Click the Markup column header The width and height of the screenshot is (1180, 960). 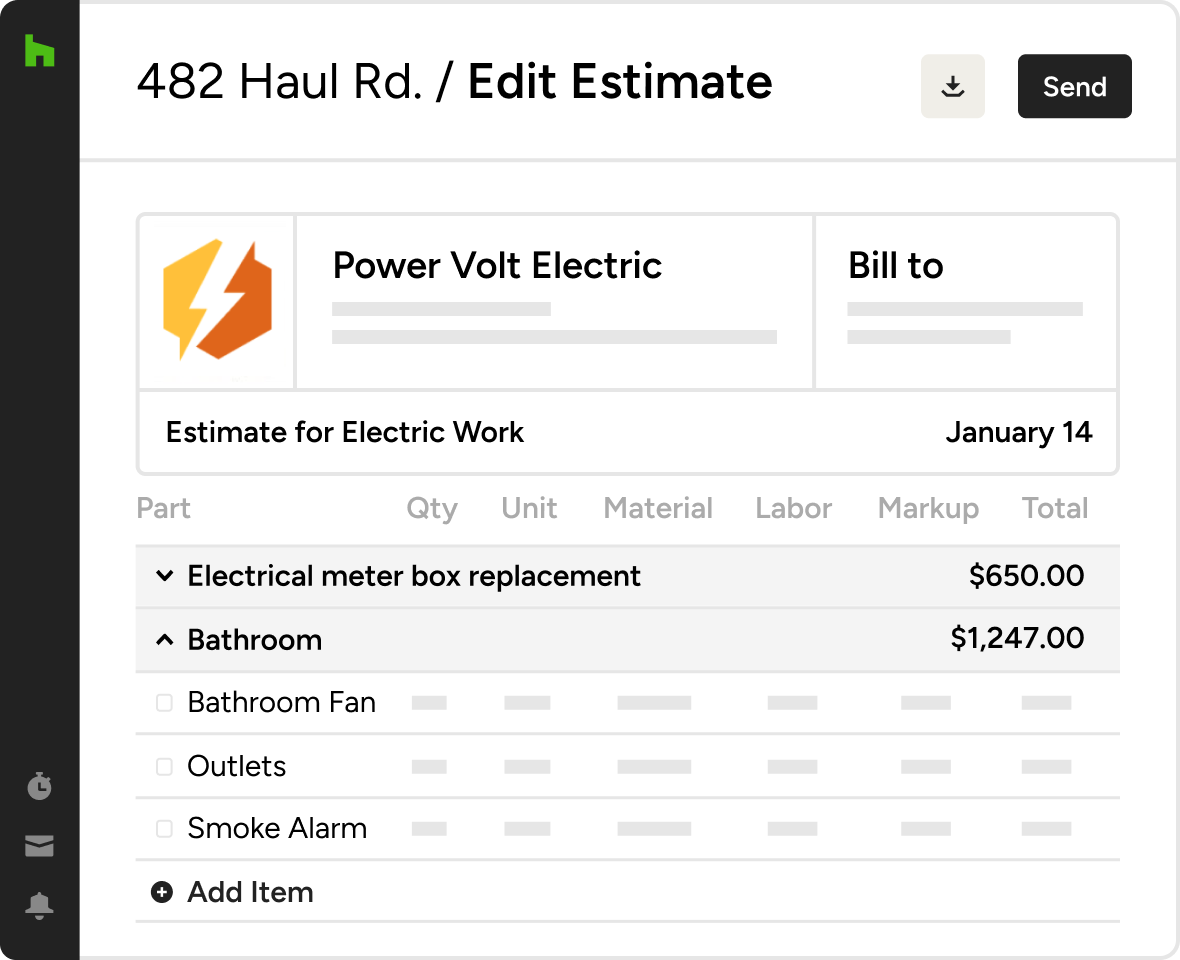pyautogui.click(x=928, y=508)
